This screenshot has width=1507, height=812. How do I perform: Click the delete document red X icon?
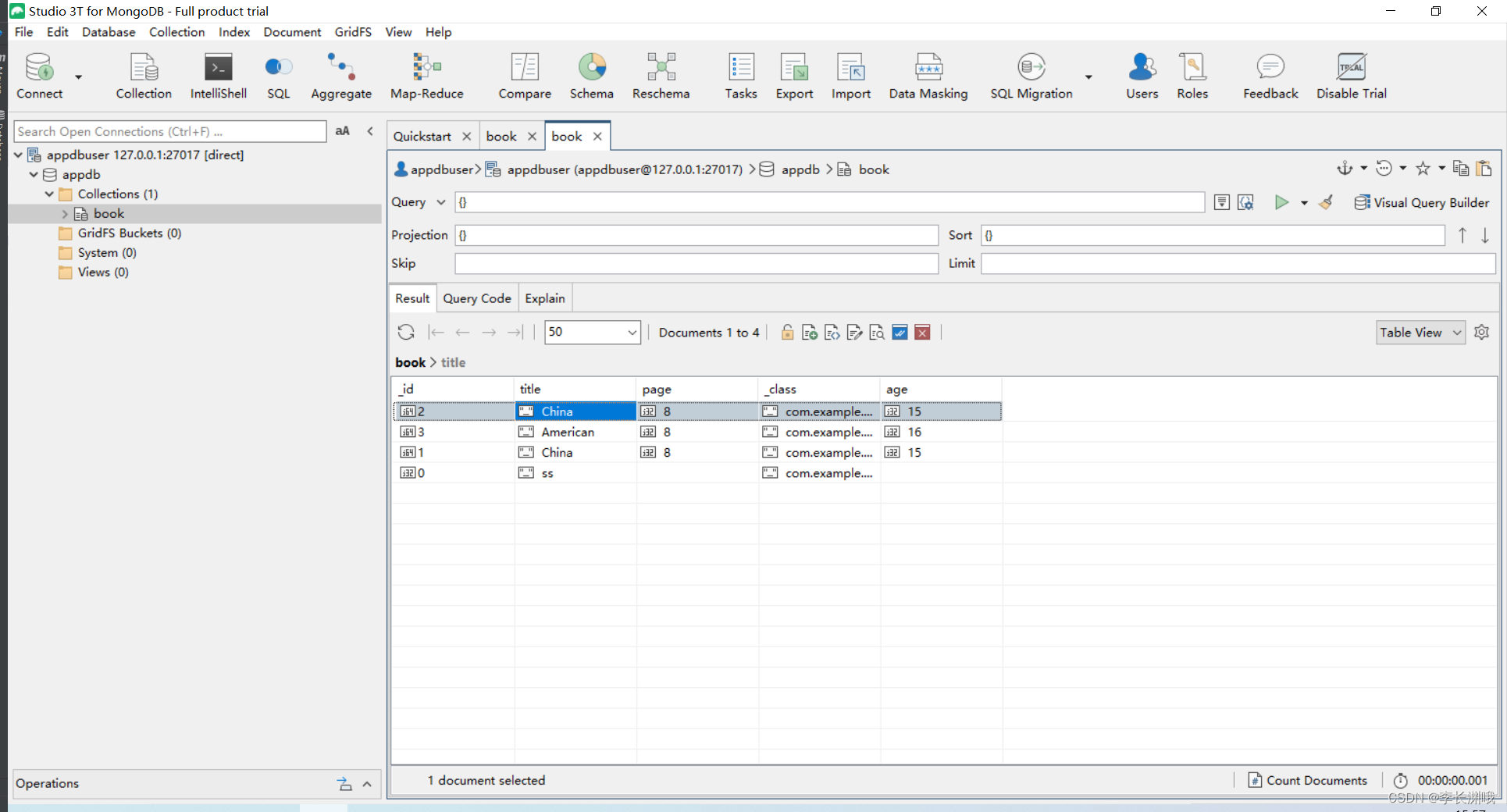tap(922, 333)
